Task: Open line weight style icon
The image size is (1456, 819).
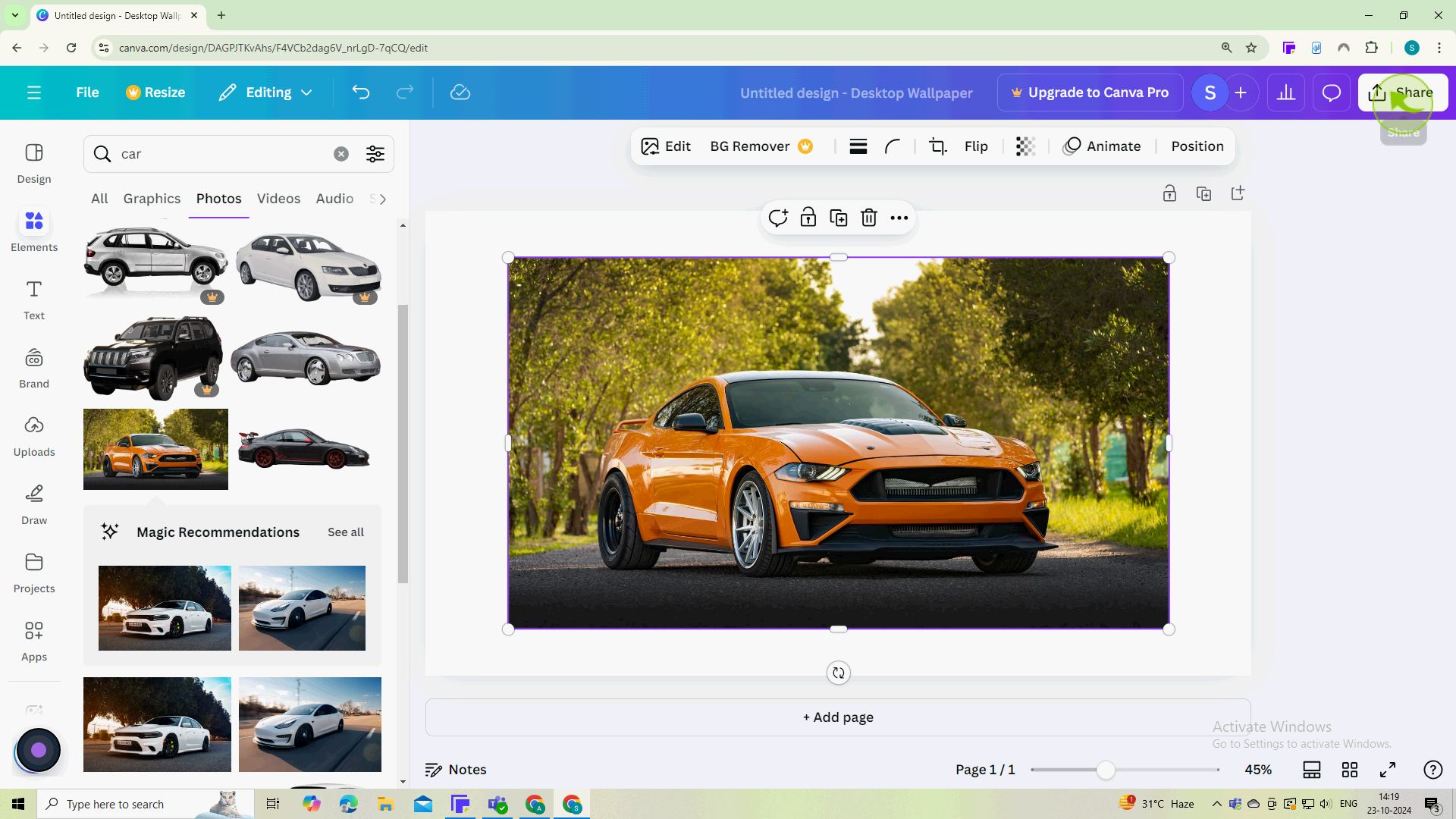Action: click(858, 146)
